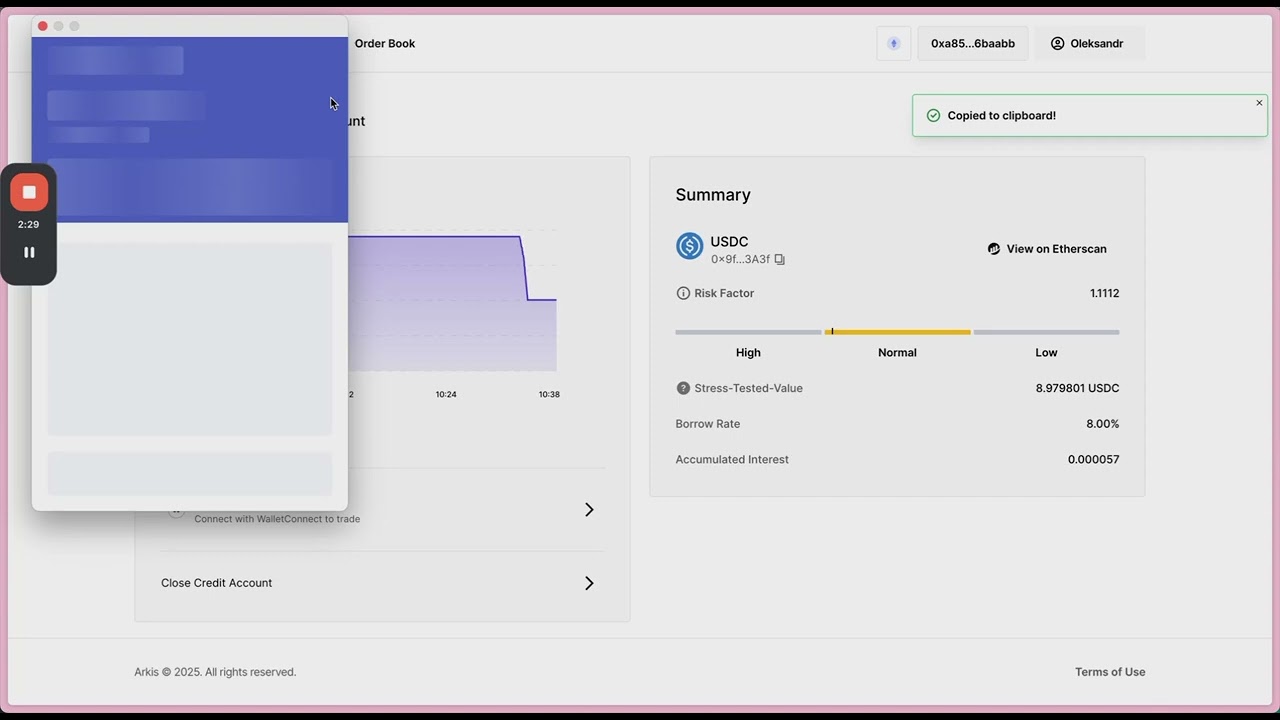Click the 10:38 chart axis label
The height and width of the screenshot is (720, 1280).
coord(549,394)
